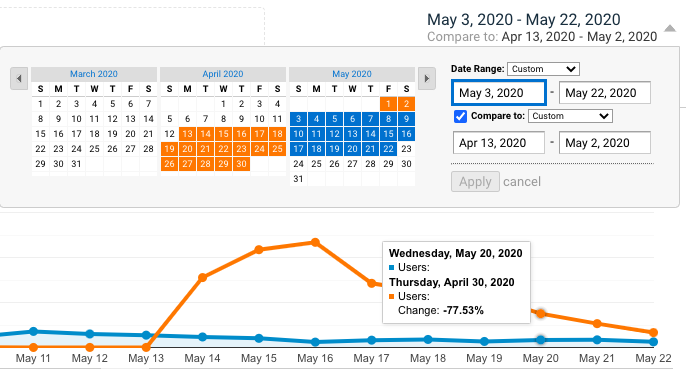
Task: Toggle the Compare to checkbox
Action: point(460,116)
